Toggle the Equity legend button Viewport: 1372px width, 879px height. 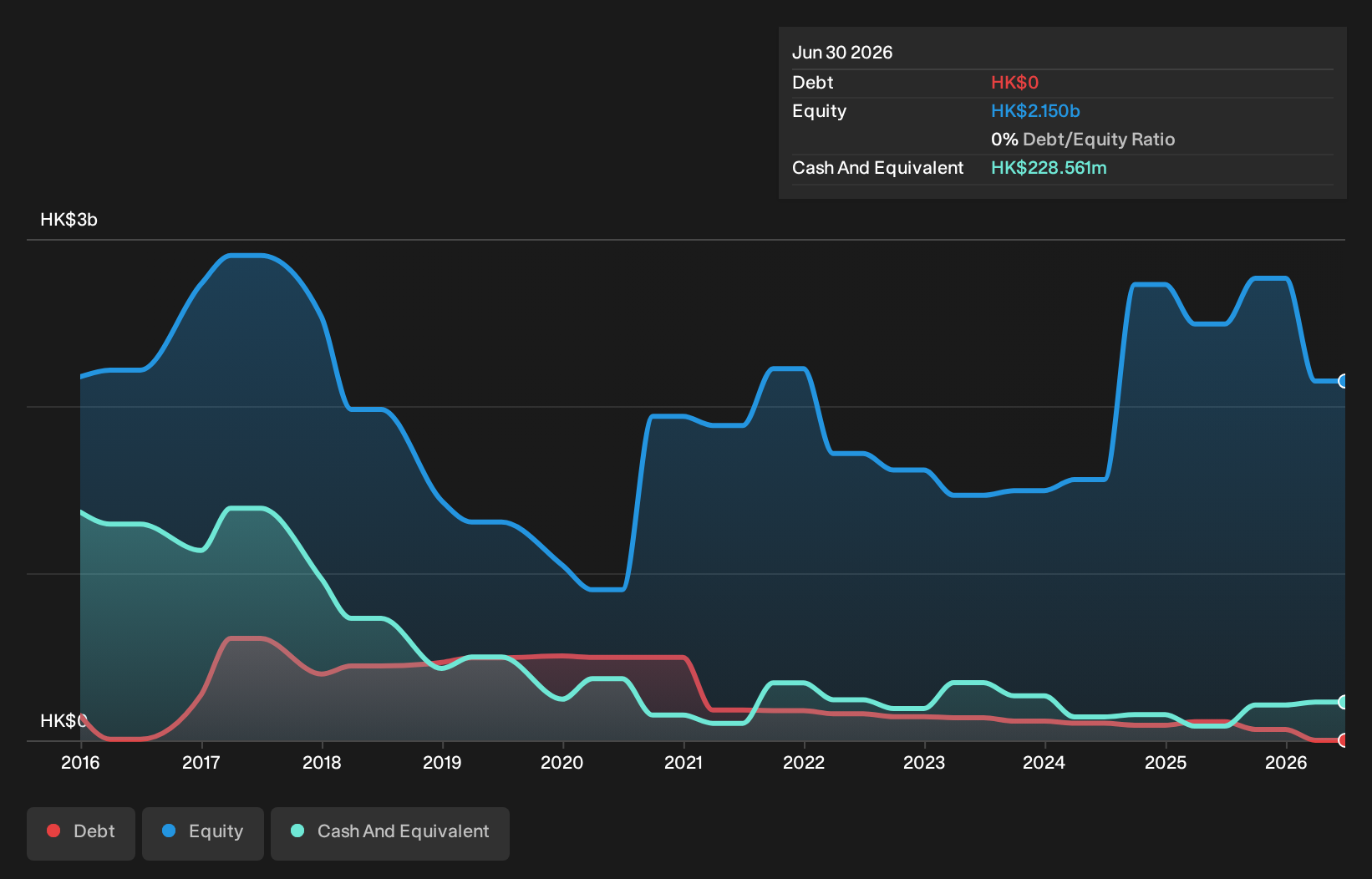pos(203,833)
